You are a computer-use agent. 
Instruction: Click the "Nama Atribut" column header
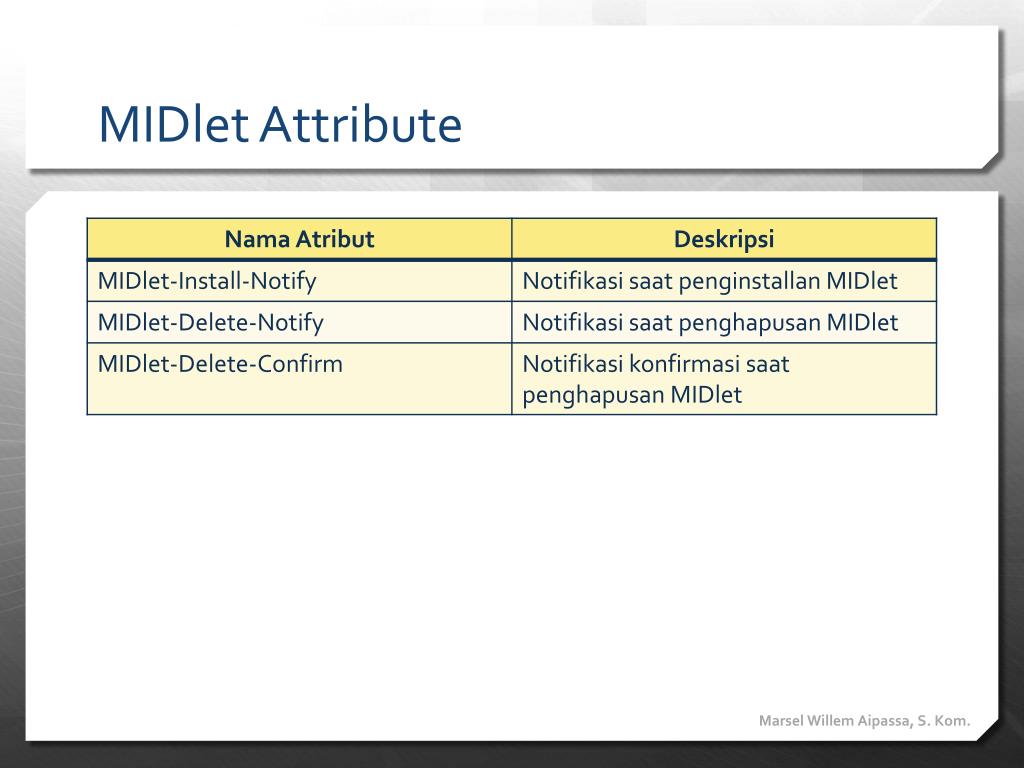(299, 239)
